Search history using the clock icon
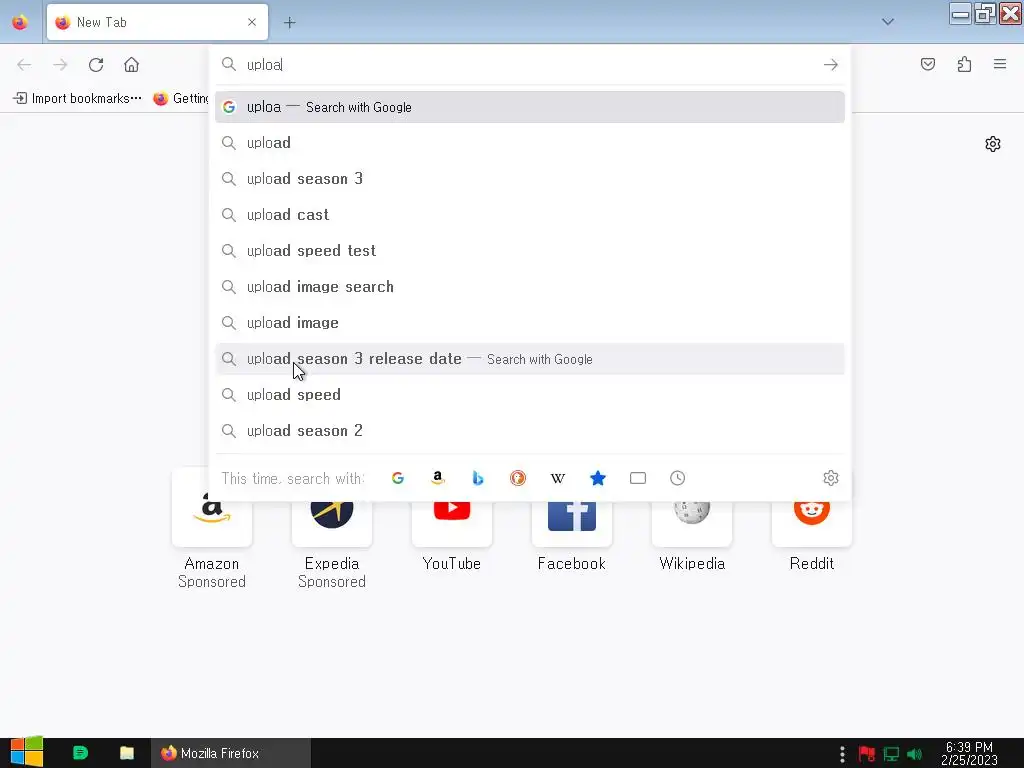Viewport: 1024px width, 768px height. click(677, 478)
